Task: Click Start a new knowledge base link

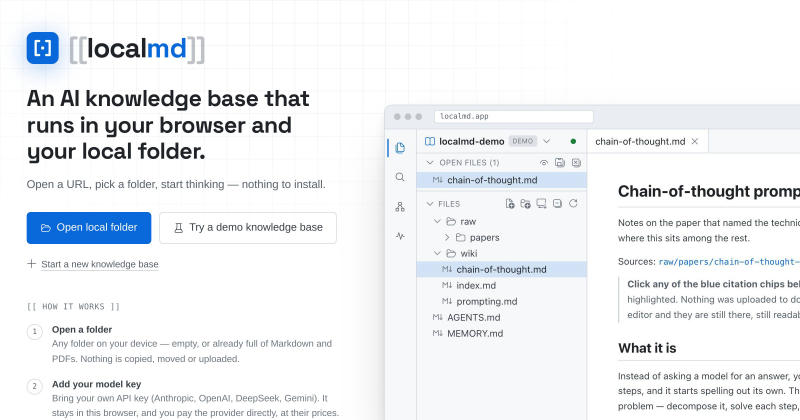Action: coord(99,264)
